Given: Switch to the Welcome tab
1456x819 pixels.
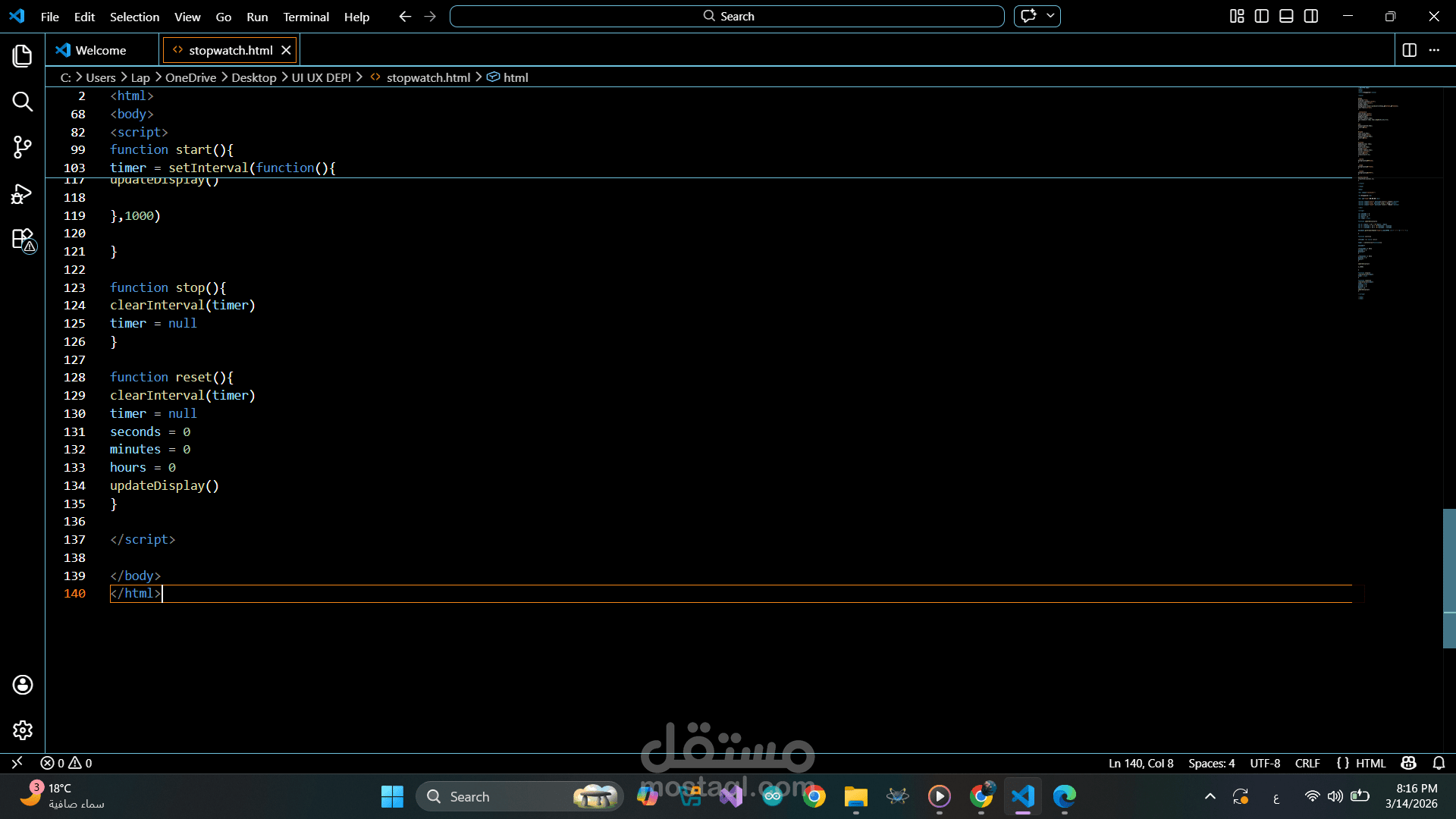Looking at the screenshot, I should point(100,50).
